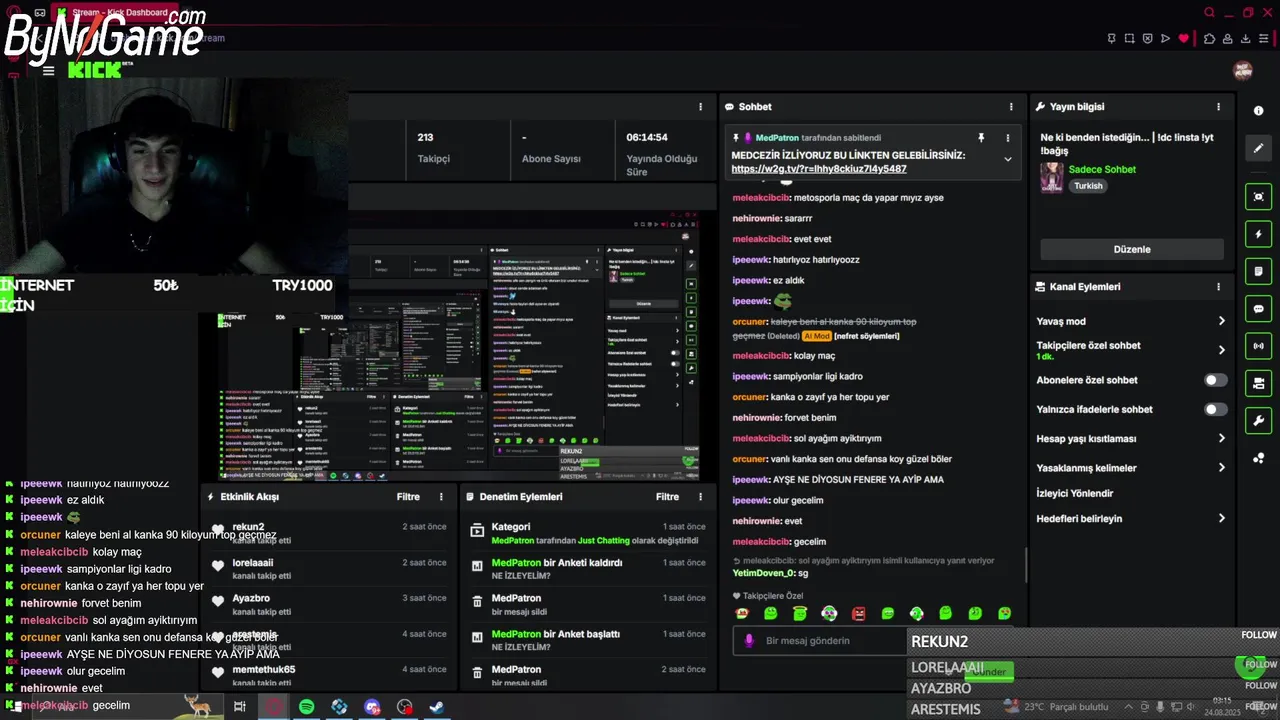Open the profile avatar menu

(1243, 70)
